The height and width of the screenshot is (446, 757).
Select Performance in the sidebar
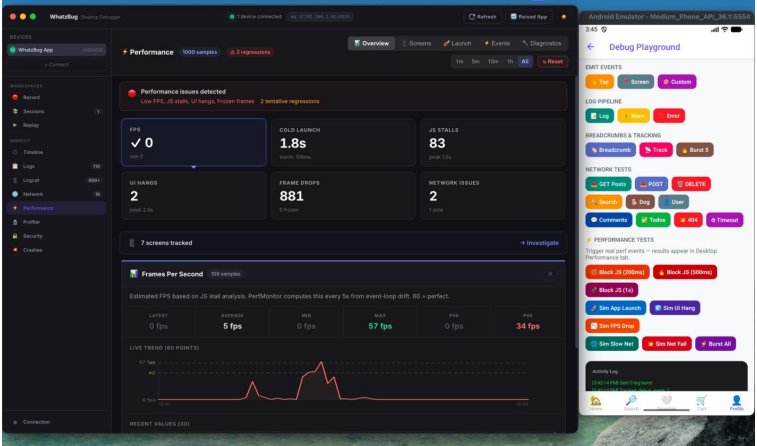pos(56,208)
